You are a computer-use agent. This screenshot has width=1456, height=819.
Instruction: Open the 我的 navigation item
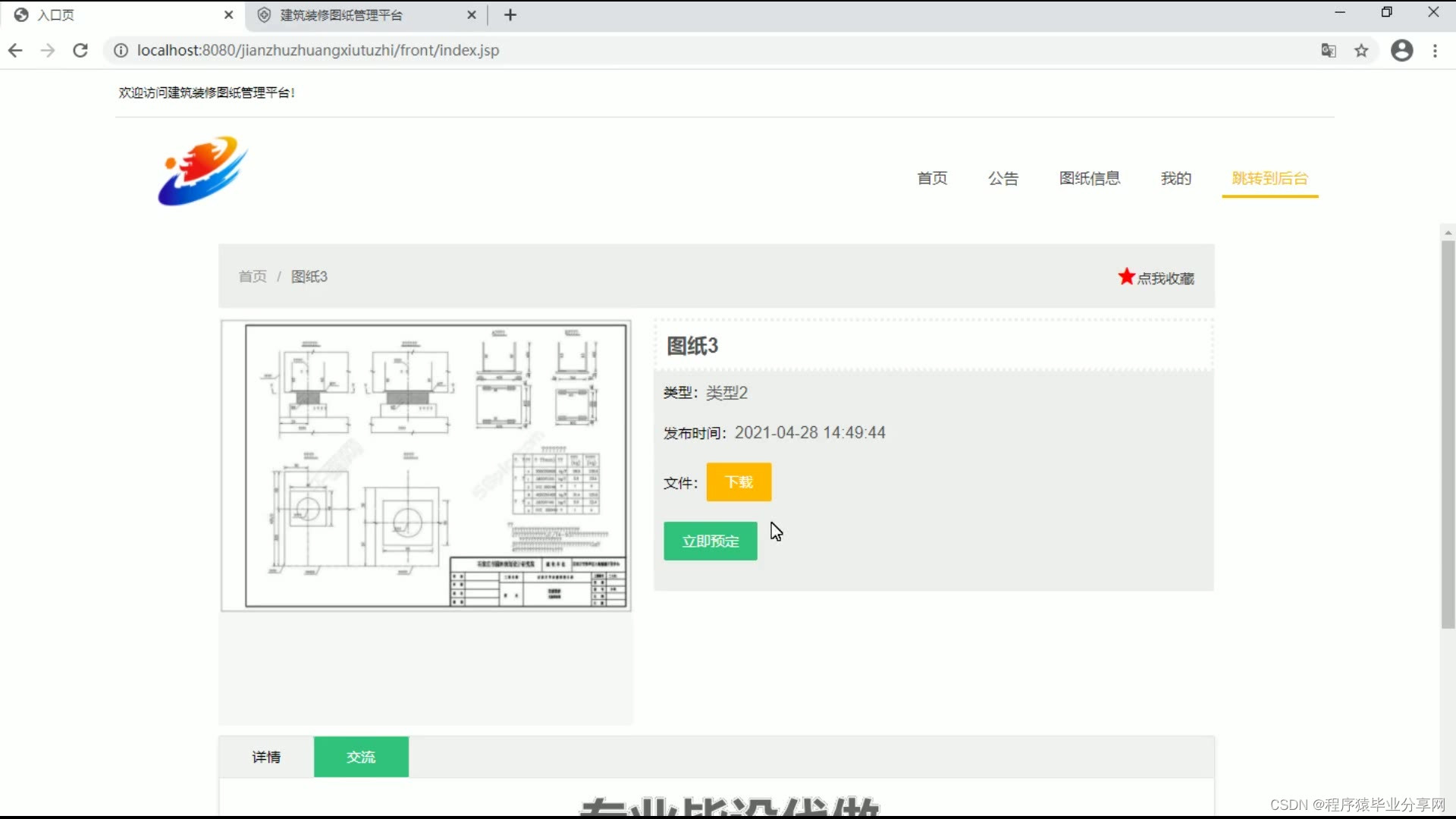pos(1175,178)
